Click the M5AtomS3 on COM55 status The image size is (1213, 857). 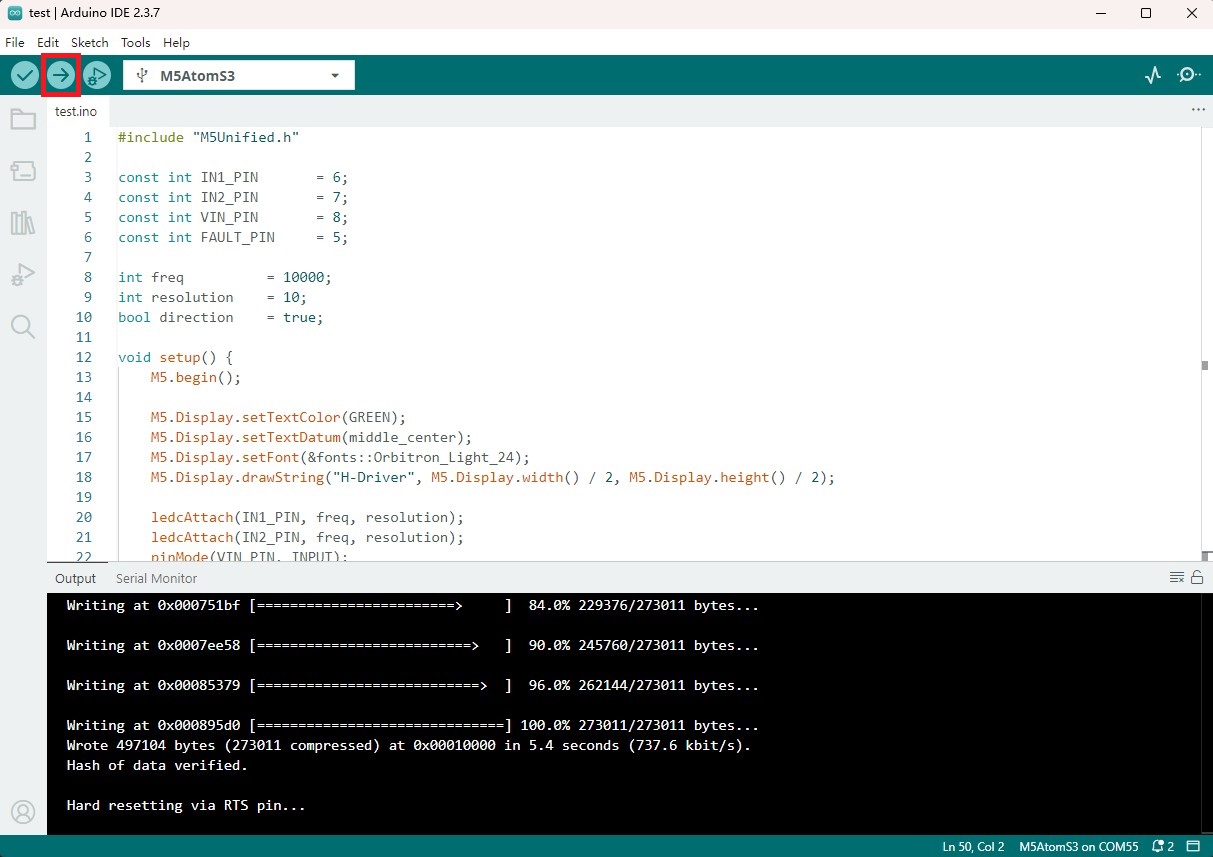[1078, 846]
